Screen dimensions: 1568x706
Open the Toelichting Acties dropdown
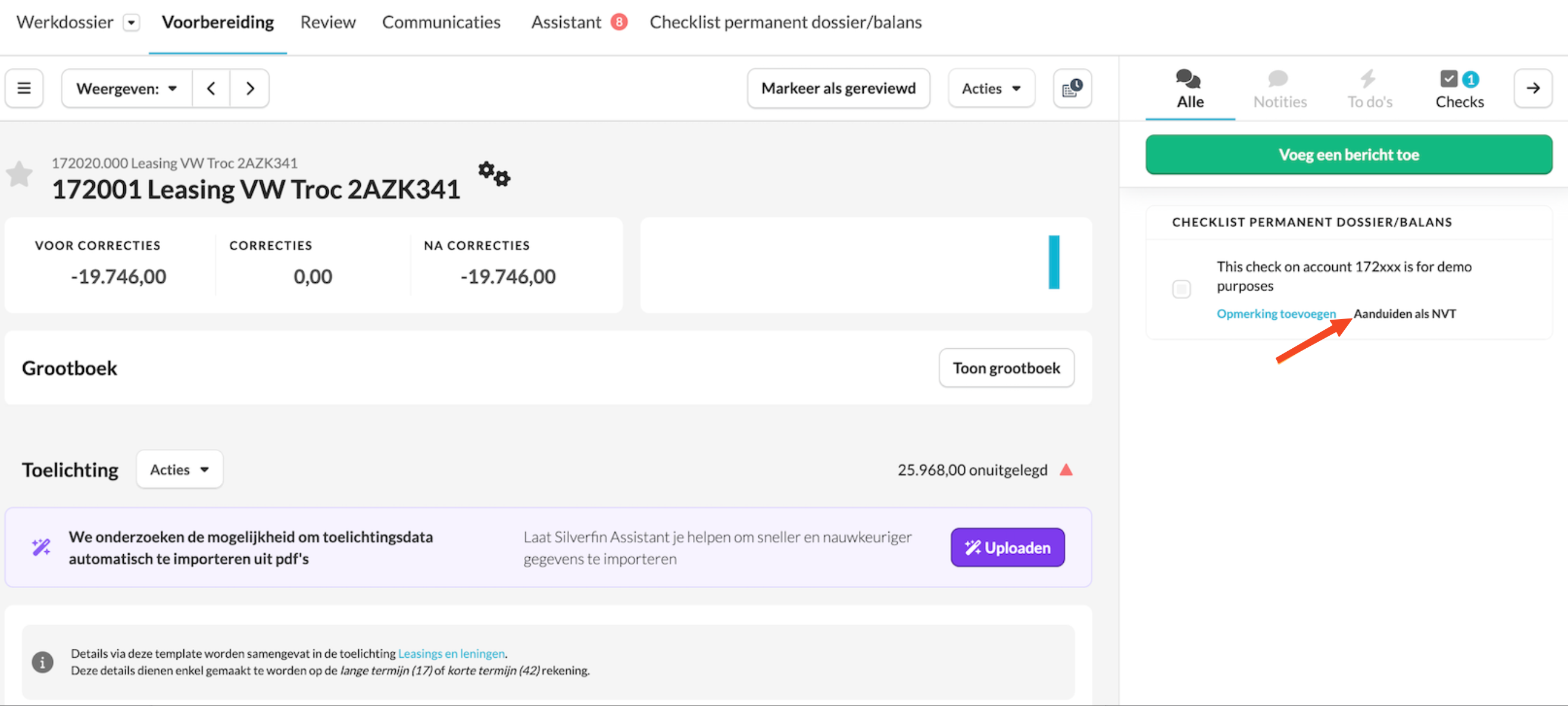coord(180,469)
